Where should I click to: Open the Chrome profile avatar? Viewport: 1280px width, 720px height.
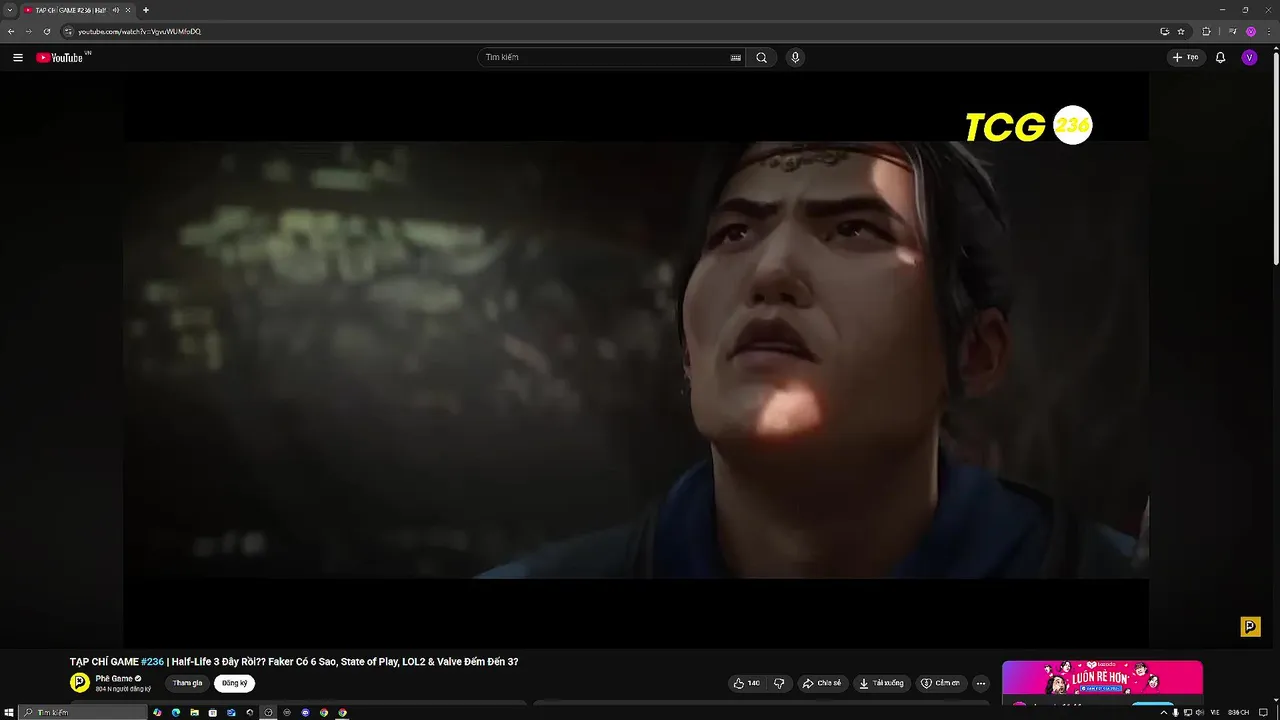pos(1250,31)
